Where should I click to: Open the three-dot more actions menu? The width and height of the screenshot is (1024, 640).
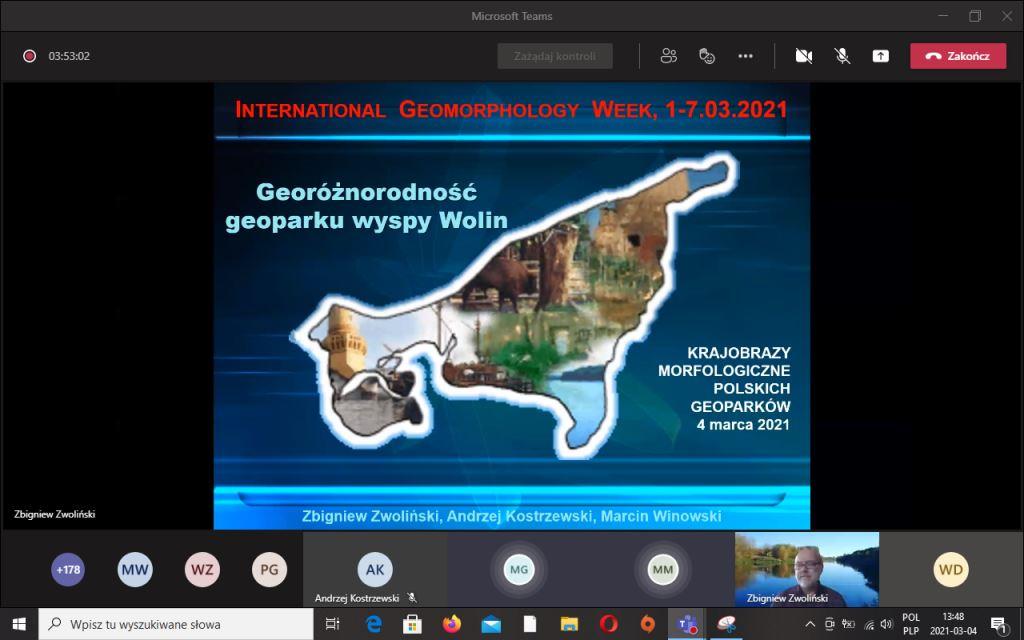tap(745, 56)
